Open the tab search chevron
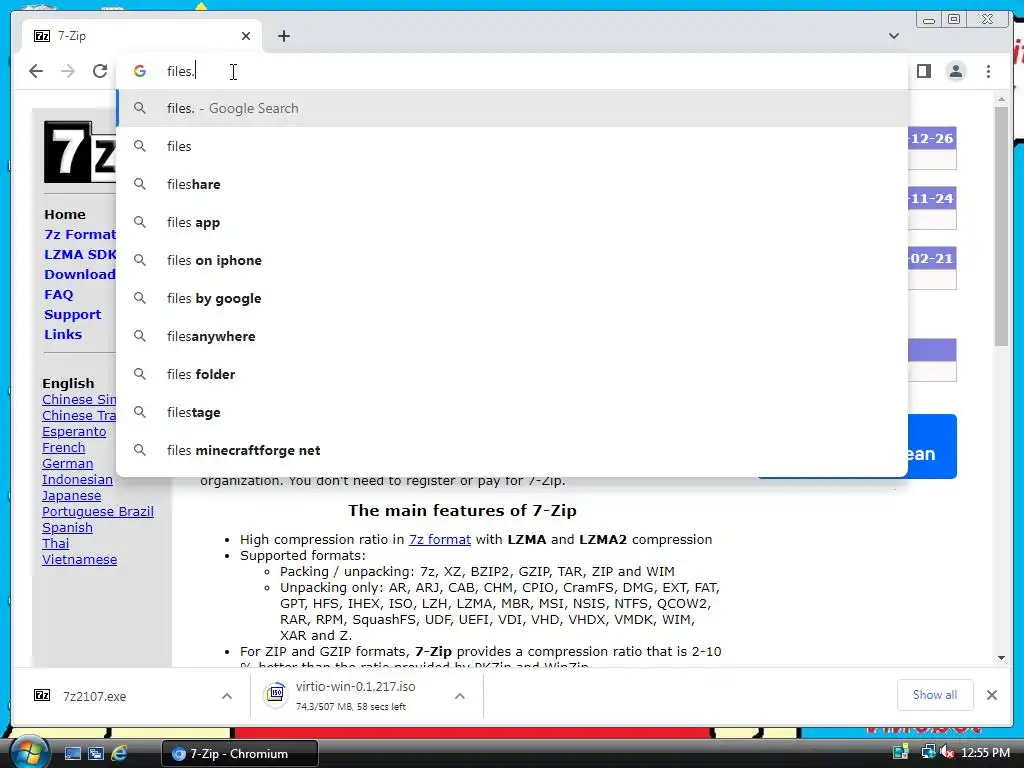Image resolution: width=1024 pixels, height=768 pixels. (894, 36)
